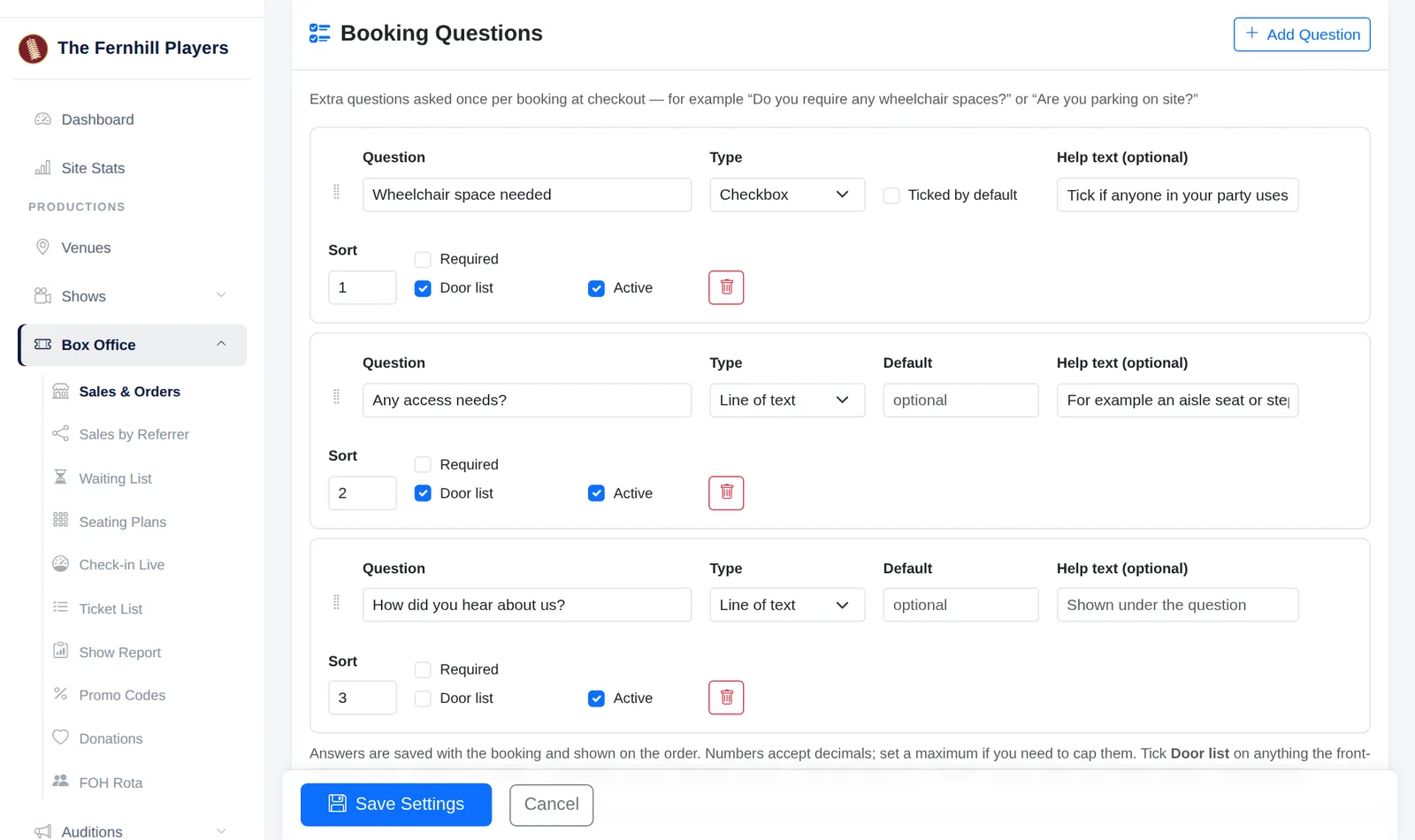Click the Donations heart icon
The image size is (1415, 840).
[x=60, y=737]
